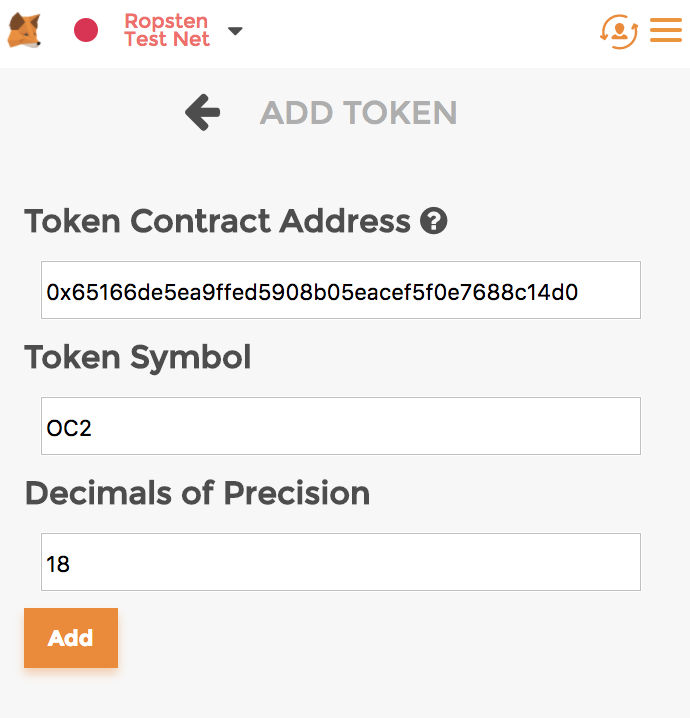This screenshot has height=718, width=690.
Task: Place cursor after the 18 decimals value
Action: pyautogui.click(x=71, y=564)
